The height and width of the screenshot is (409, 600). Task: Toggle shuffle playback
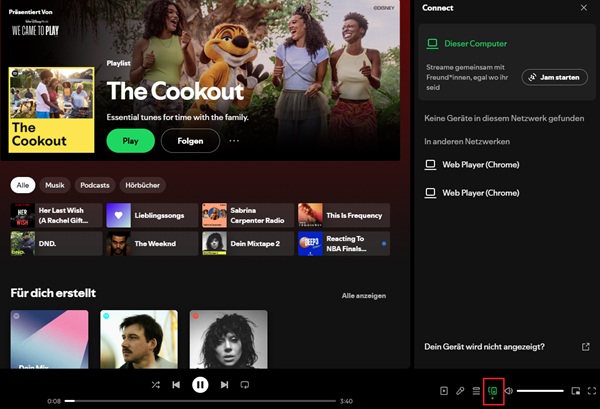(155, 385)
